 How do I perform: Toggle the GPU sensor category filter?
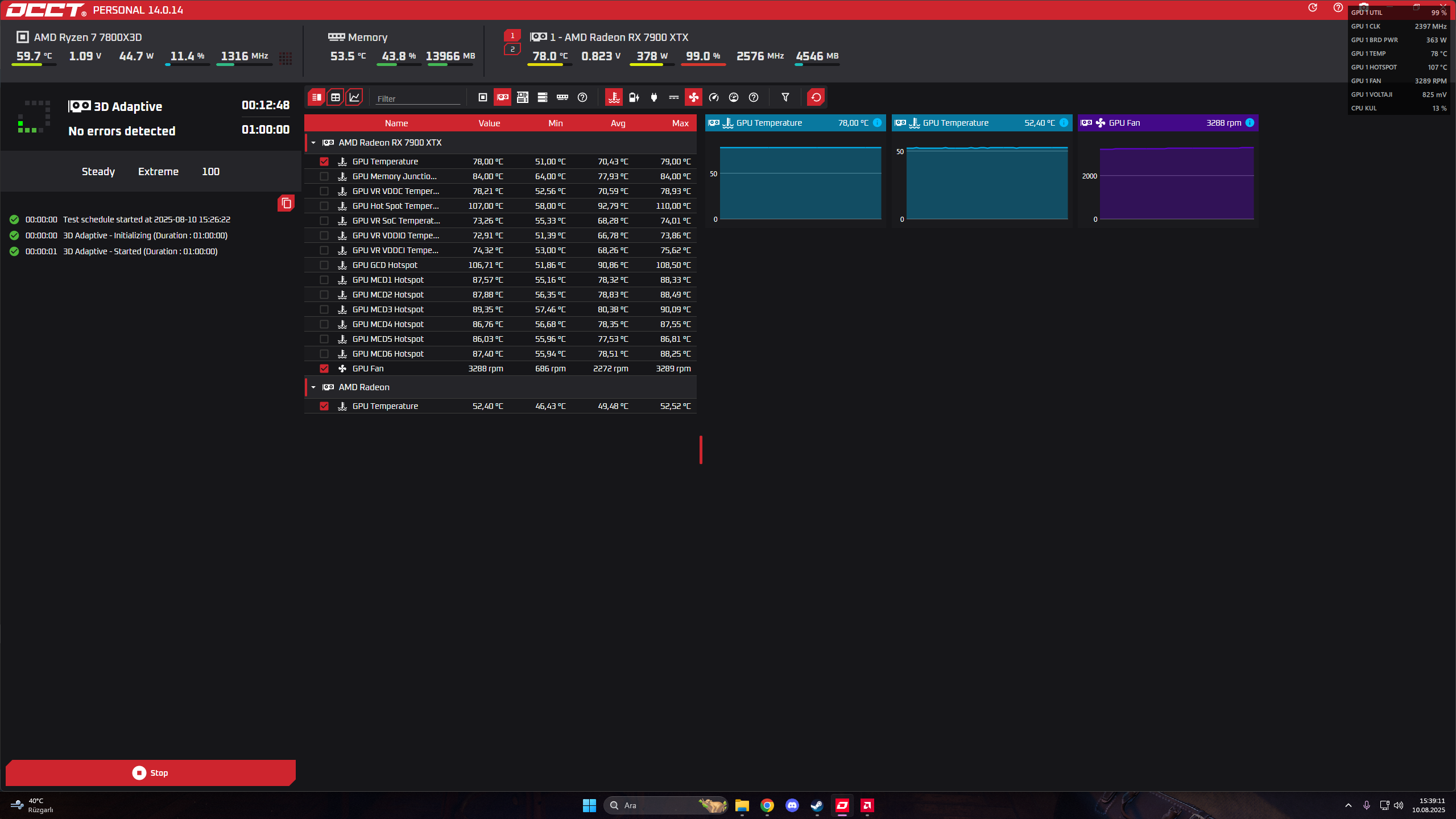[x=503, y=97]
